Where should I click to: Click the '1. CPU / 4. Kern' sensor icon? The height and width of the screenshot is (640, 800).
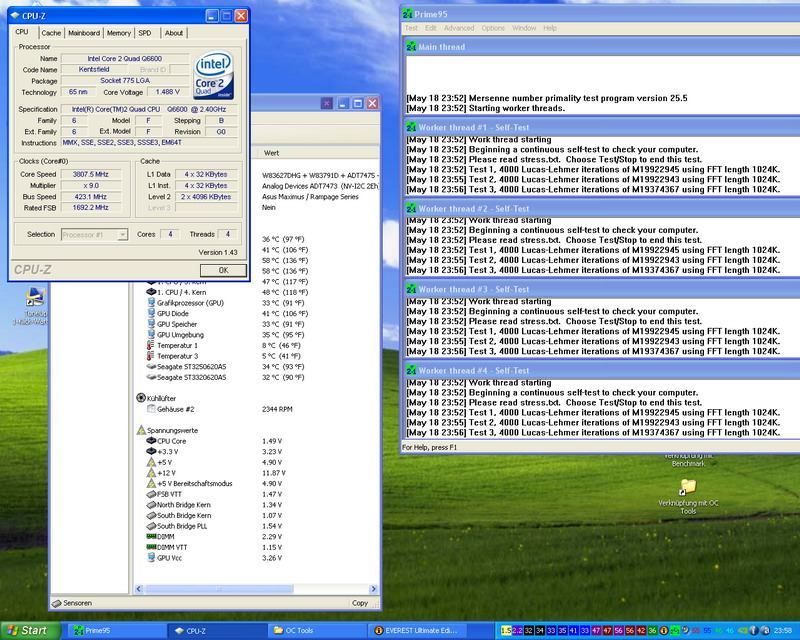pos(151,292)
